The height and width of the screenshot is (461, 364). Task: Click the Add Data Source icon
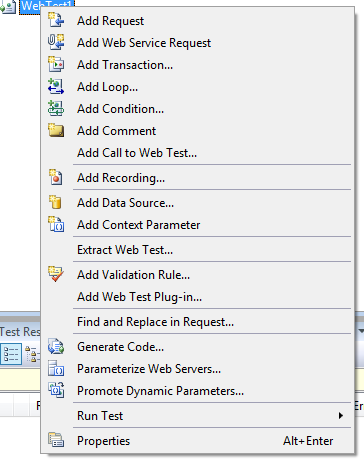point(55,202)
